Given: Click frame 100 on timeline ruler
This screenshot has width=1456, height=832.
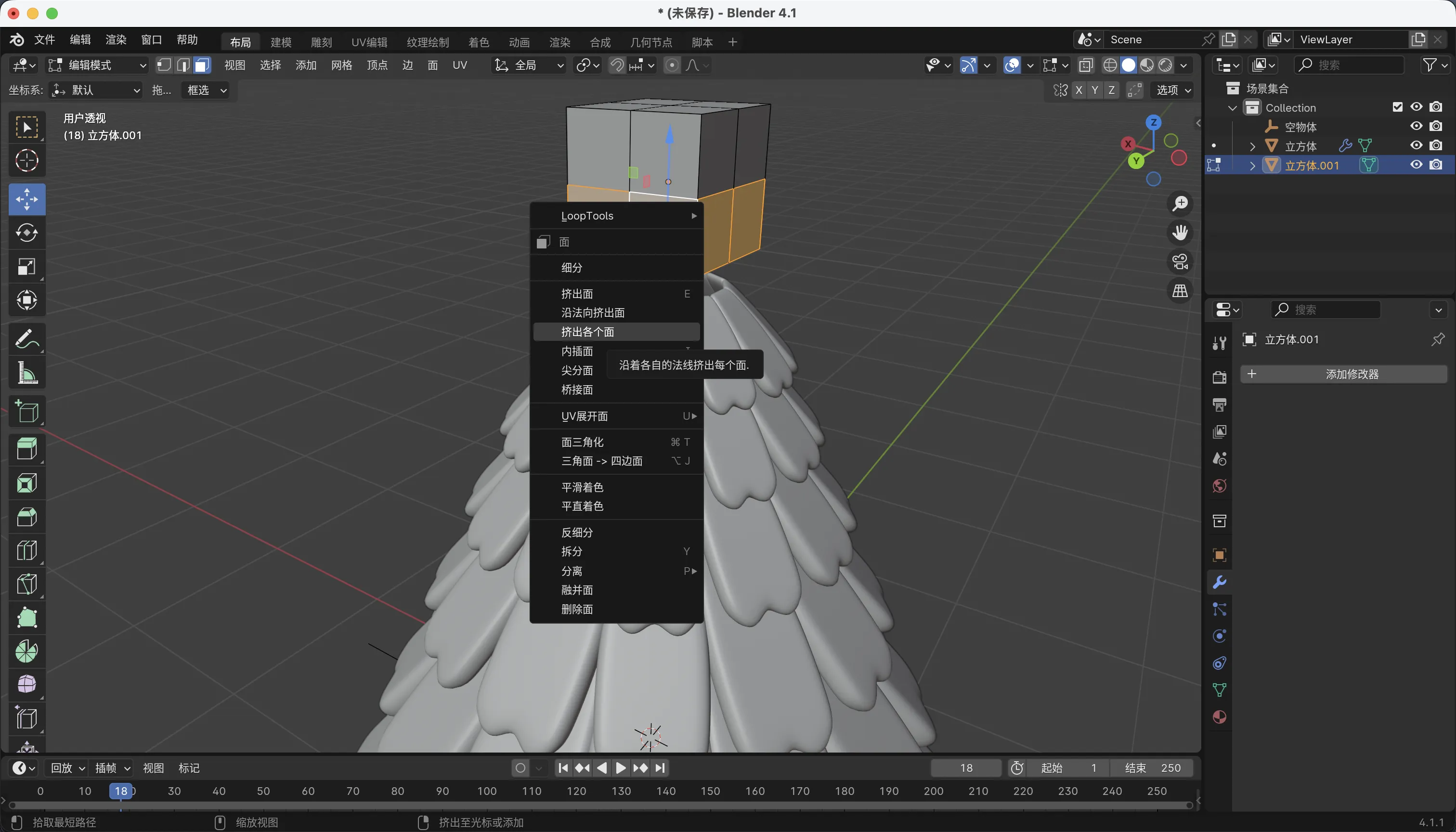Looking at the screenshot, I should click(487, 791).
